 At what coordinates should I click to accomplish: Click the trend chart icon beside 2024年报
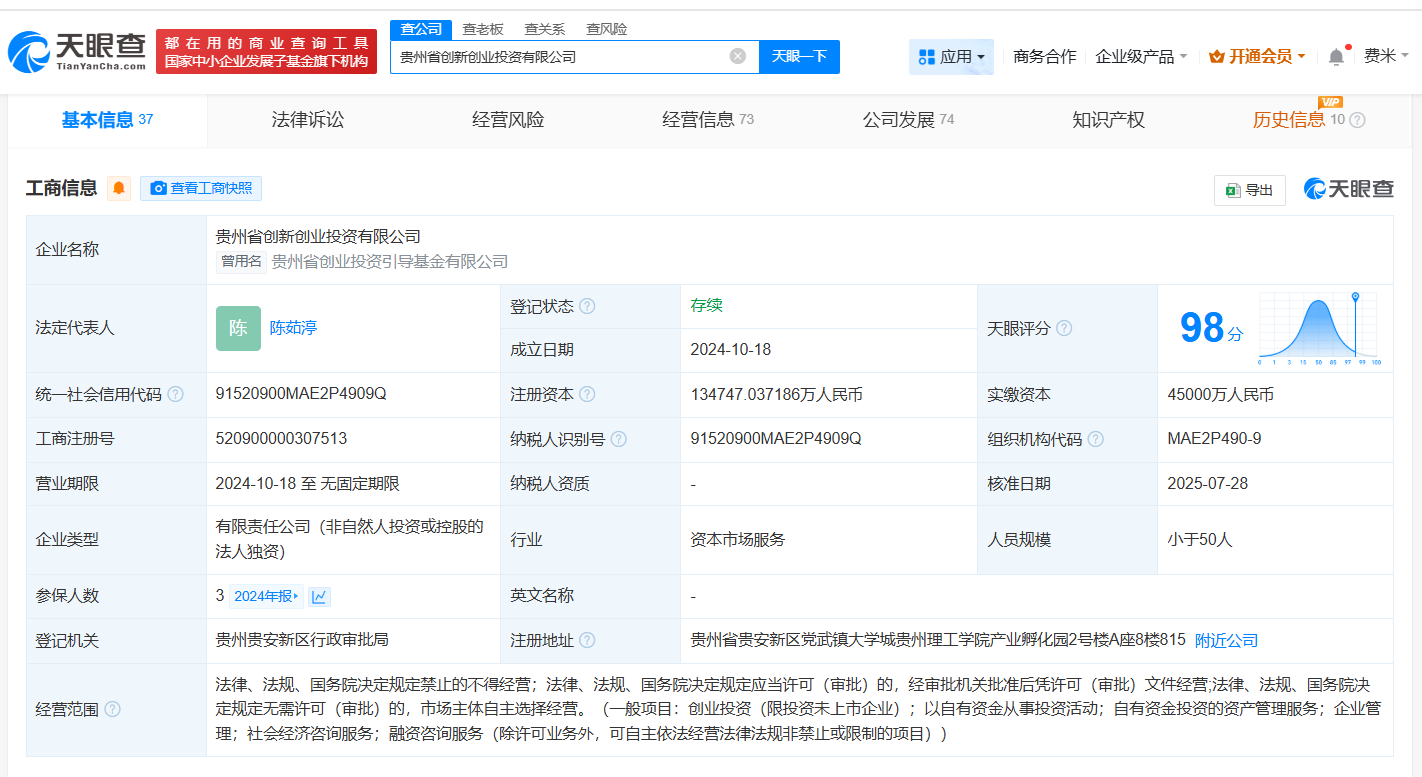tap(318, 596)
